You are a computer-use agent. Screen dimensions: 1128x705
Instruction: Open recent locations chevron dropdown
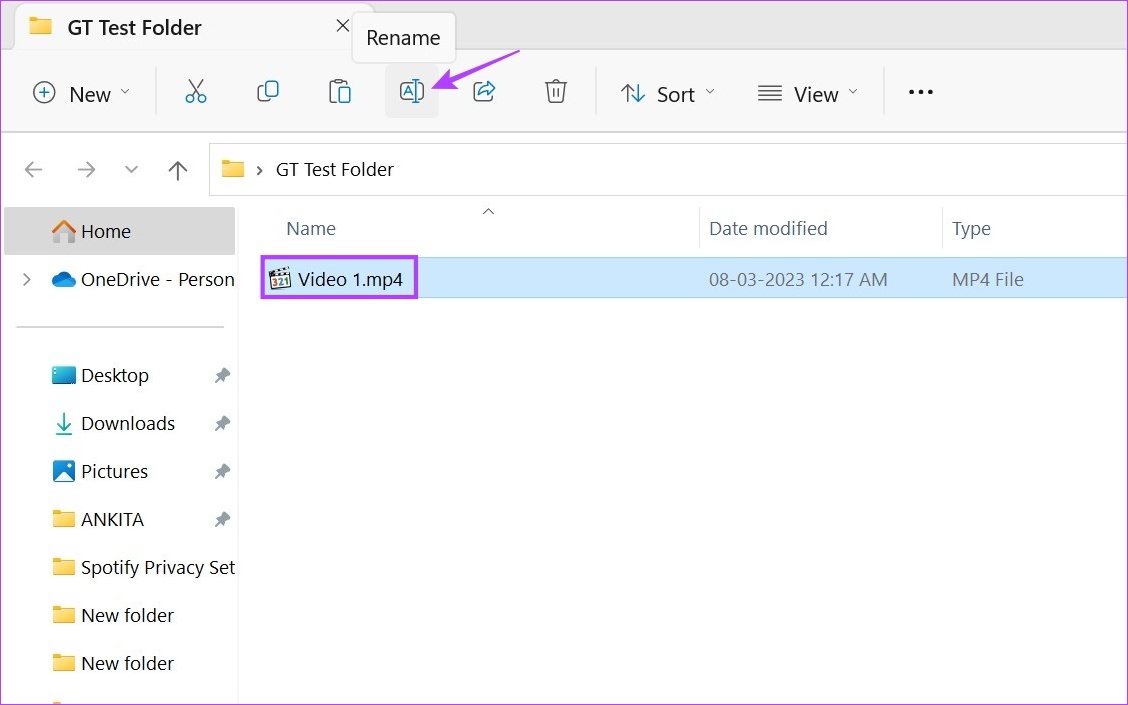pos(131,170)
